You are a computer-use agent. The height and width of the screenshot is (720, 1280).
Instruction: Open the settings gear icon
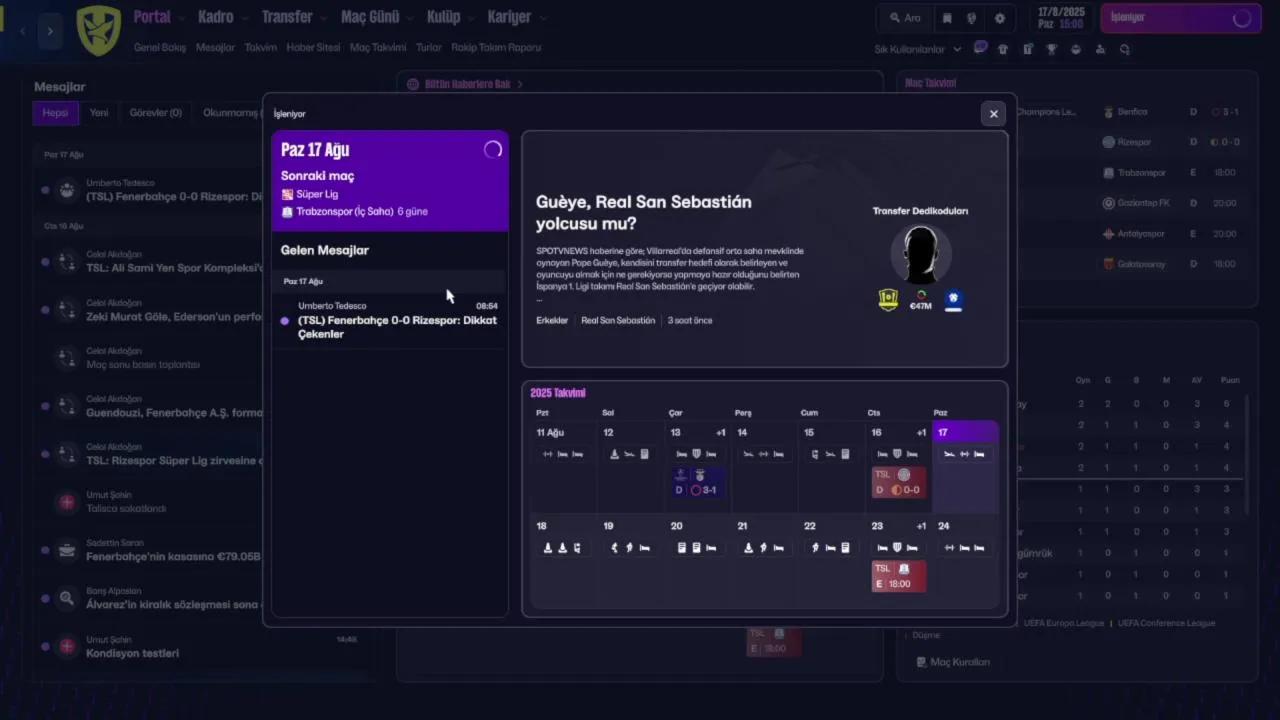click(999, 18)
